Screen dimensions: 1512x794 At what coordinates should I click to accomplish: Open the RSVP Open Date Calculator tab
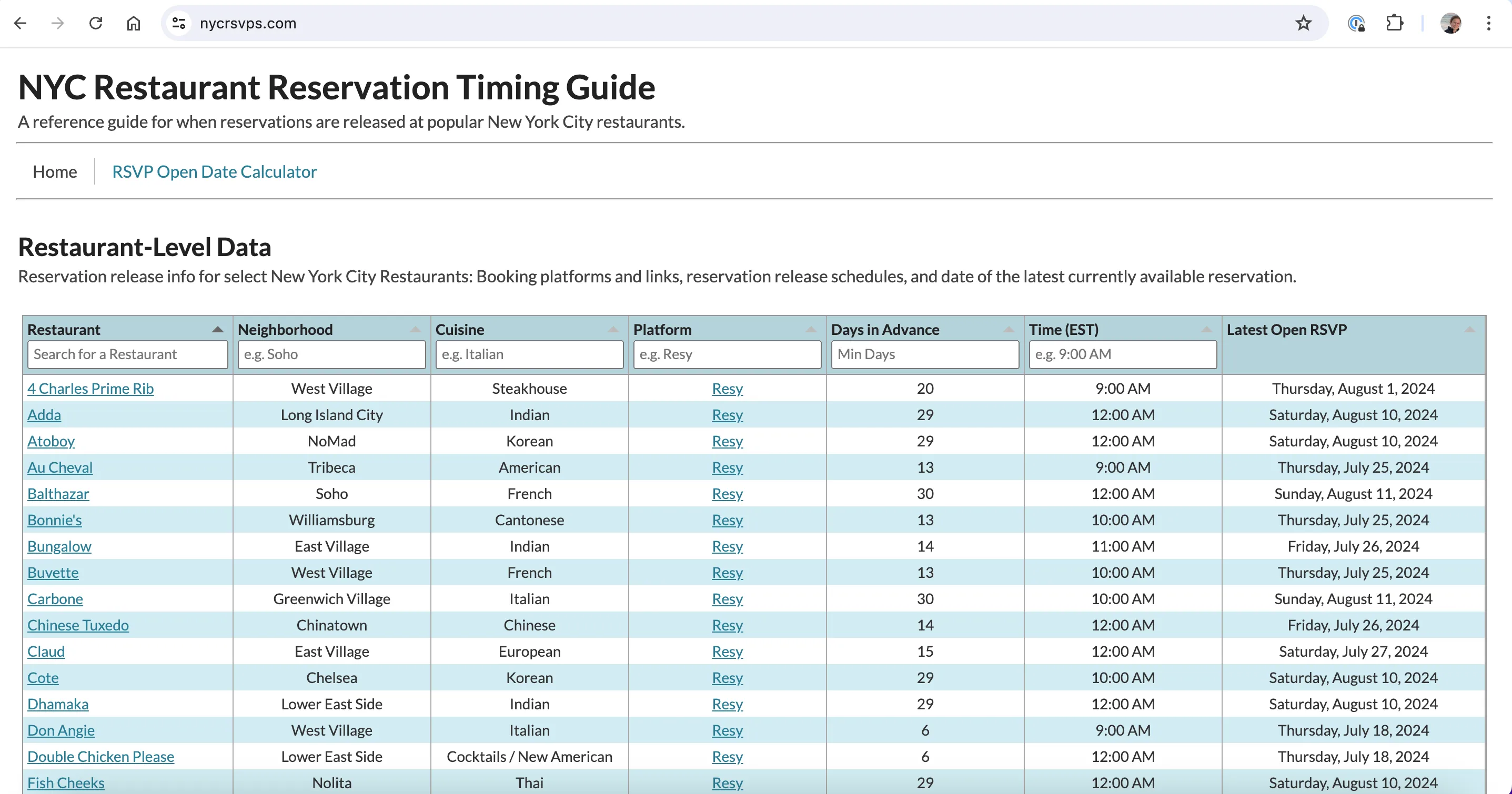tap(214, 171)
